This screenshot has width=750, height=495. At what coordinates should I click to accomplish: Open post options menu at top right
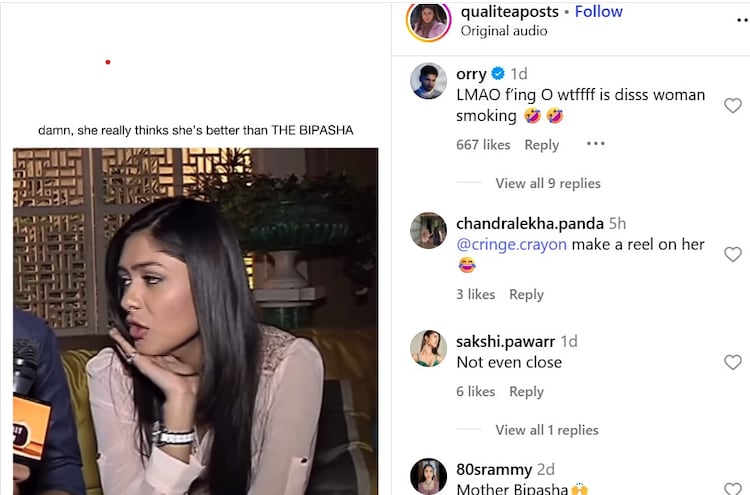click(x=742, y=20)
